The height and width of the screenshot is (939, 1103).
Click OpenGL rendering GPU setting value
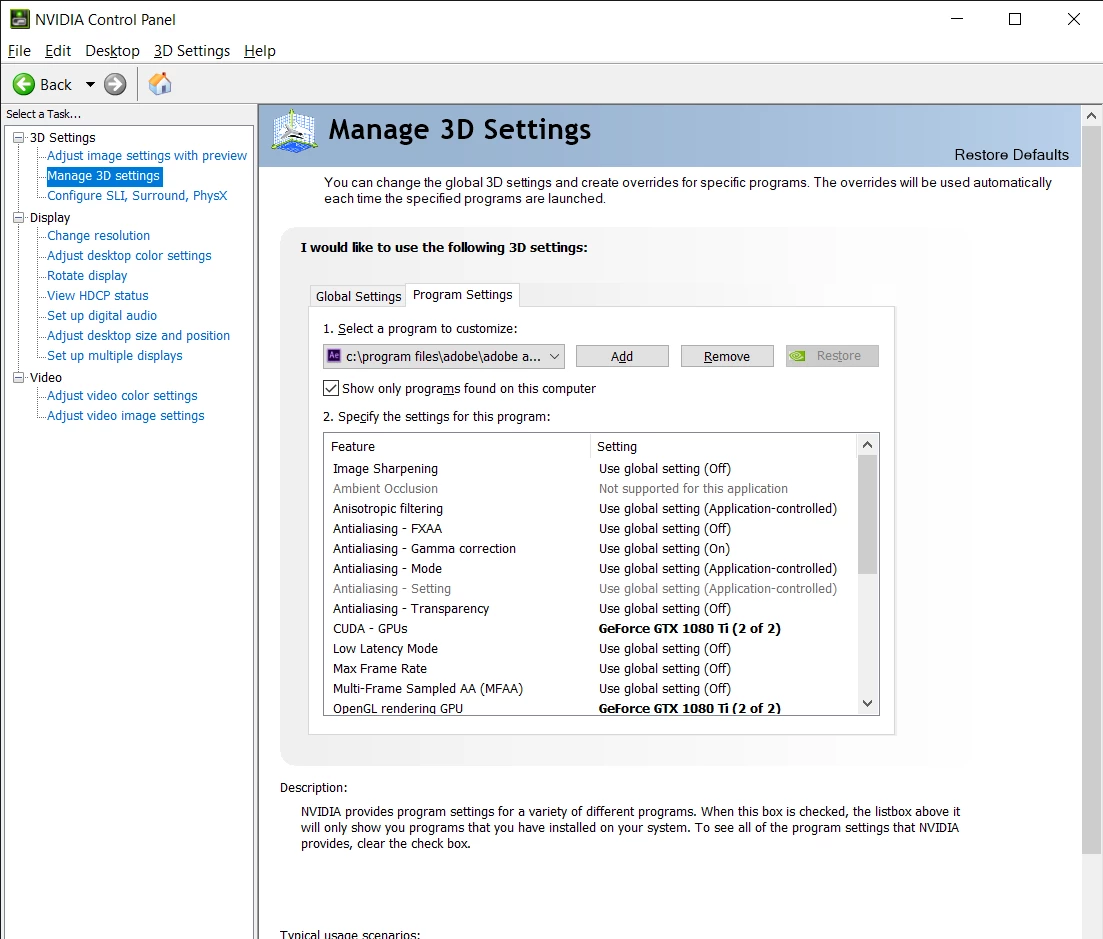pyautogui.click(x=689, y=708)
